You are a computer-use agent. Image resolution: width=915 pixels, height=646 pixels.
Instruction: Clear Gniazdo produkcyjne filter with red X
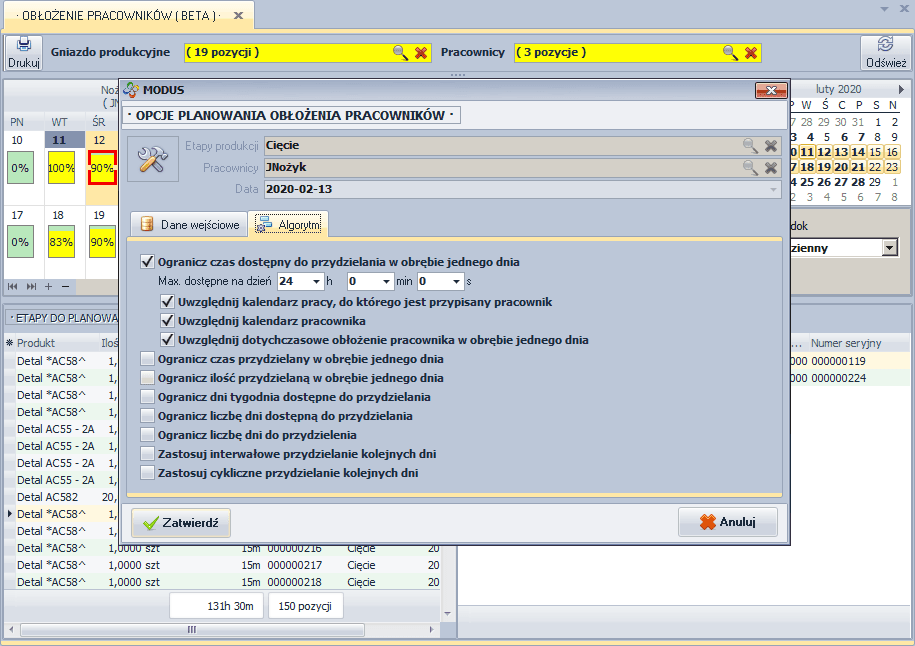coord(421,53)
